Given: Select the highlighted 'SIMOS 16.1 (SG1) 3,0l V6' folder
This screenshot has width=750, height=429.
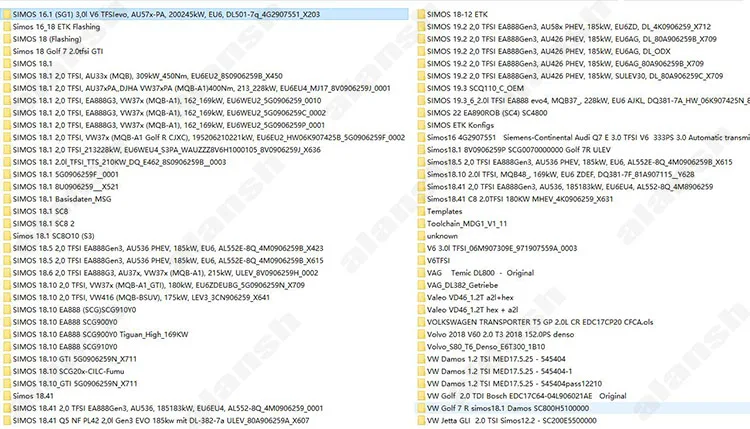Looking at the screenshot, I should pyautogui.click(x=166, y=14).
